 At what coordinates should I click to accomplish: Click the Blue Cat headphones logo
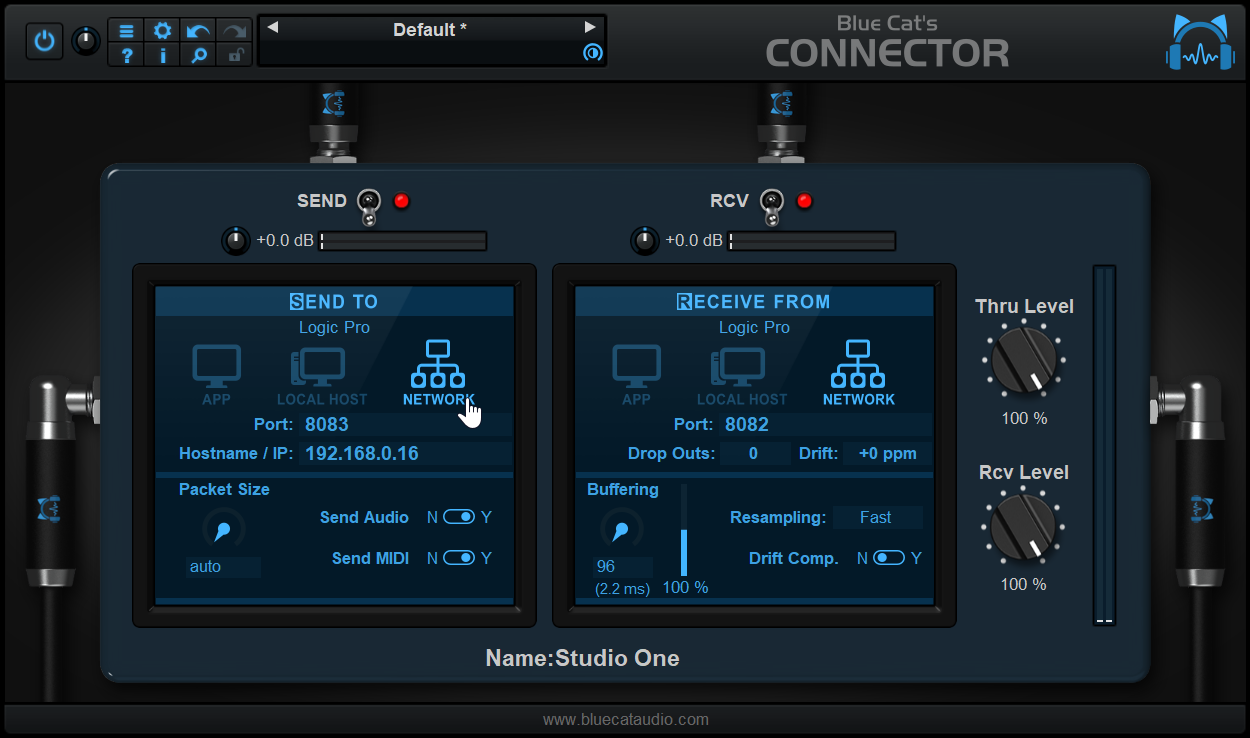[1200, 42]
